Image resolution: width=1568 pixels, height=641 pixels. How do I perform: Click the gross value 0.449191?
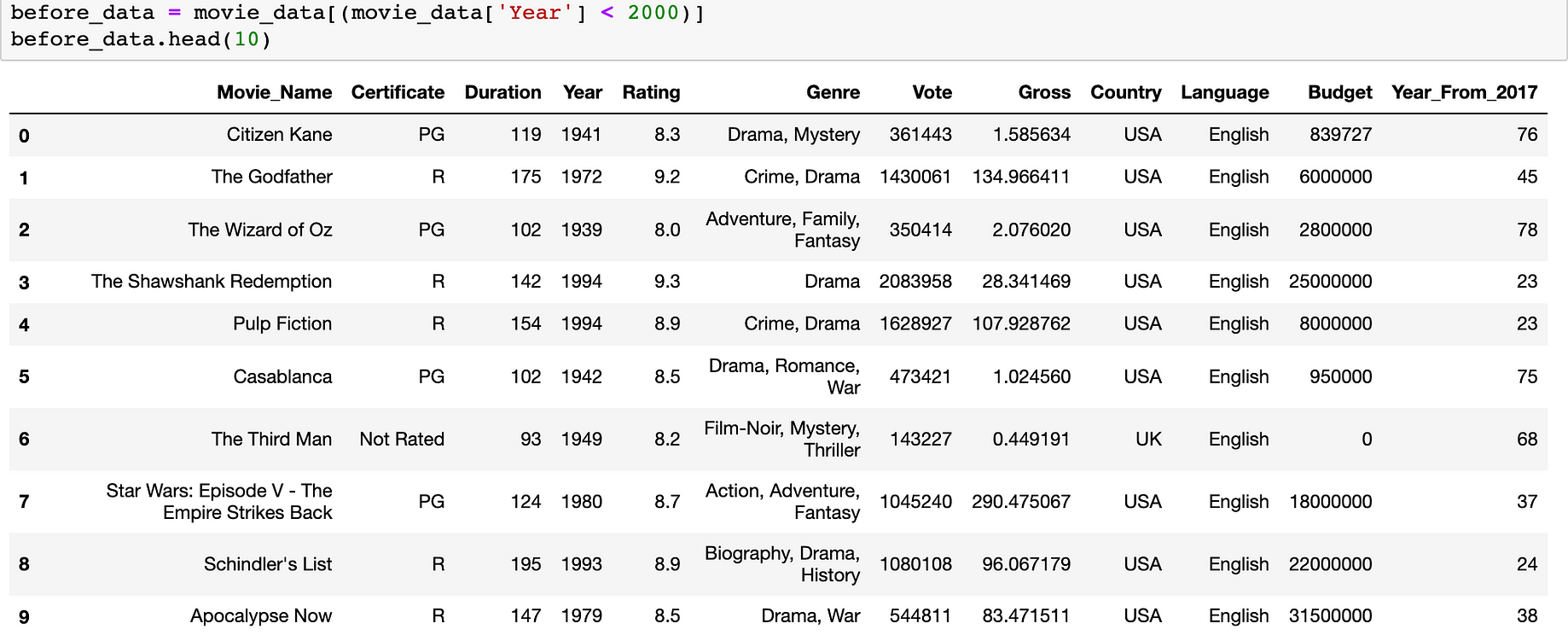pyautogui.click(x=1031, y=439)
